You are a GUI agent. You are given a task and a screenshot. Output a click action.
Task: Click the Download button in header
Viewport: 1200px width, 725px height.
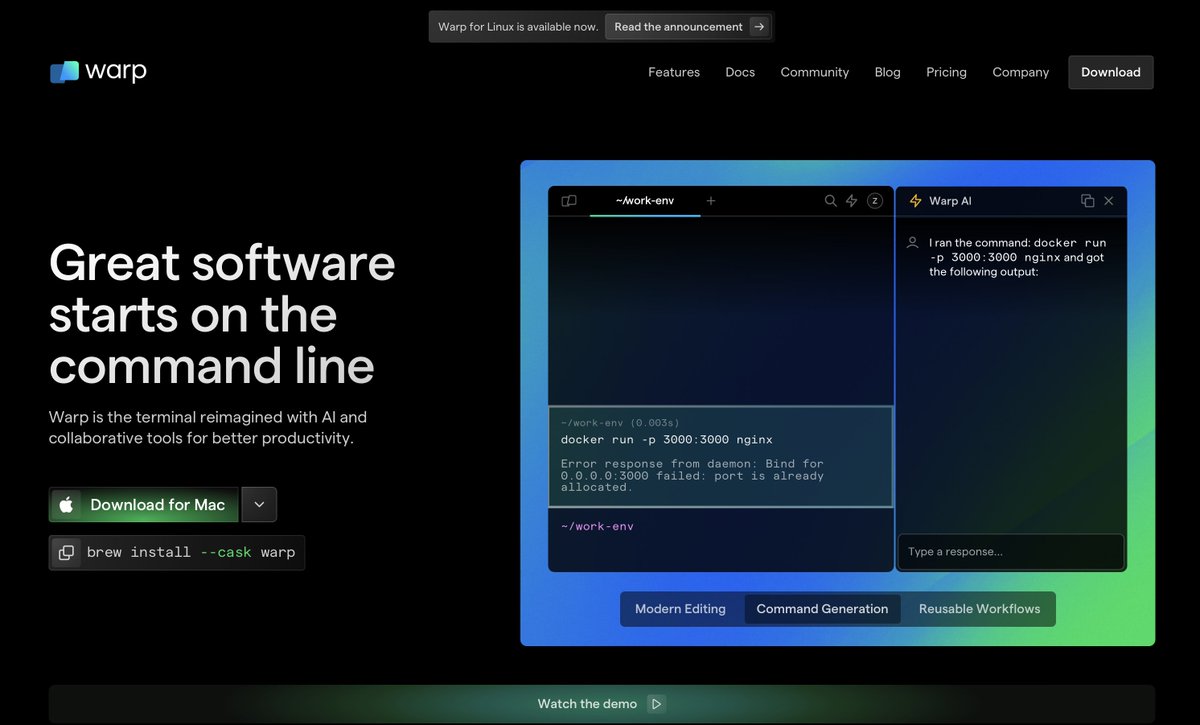click(1111, 72)
